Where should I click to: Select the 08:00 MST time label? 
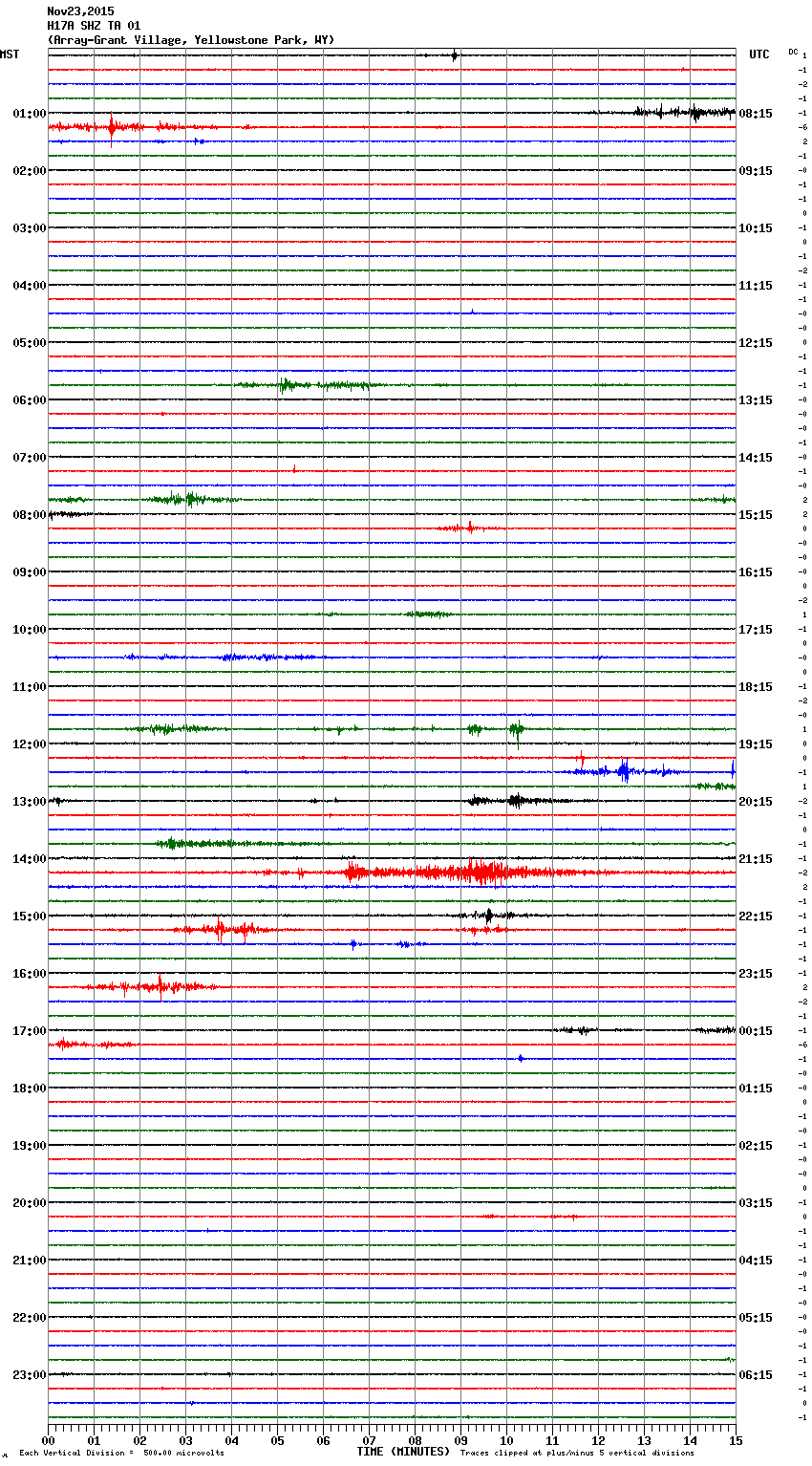coord(30,515)
